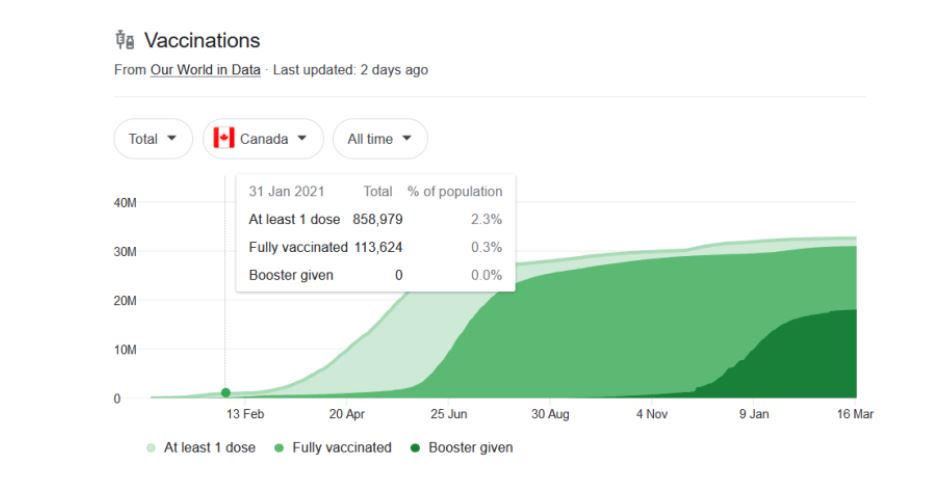This screenshot has width=926, height=481.
Task: Click the green data point on chart
Action: pyautogui.click(x=225, y=393)
